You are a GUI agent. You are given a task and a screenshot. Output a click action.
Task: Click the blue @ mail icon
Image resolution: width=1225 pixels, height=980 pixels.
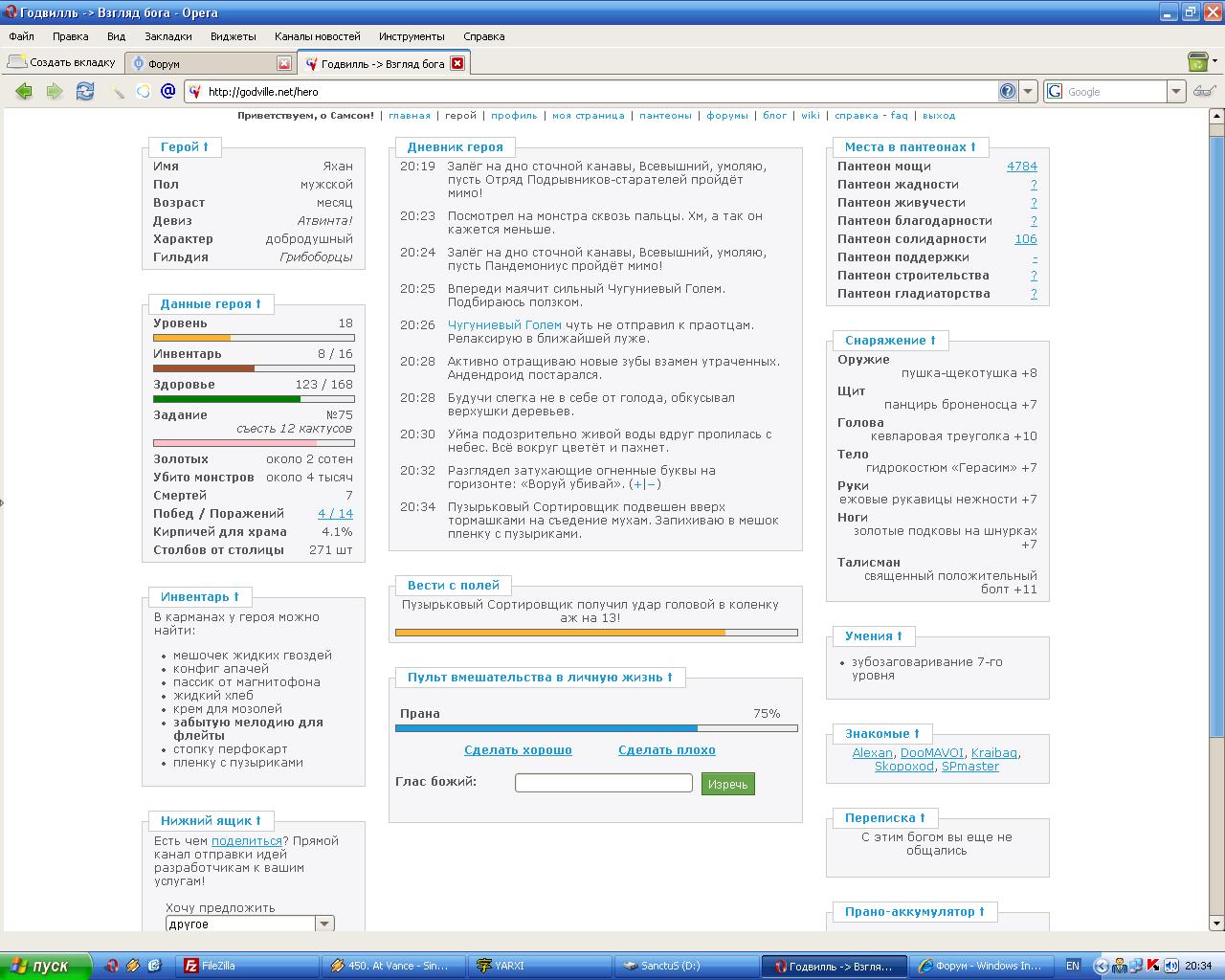click(x=167, y=91)
